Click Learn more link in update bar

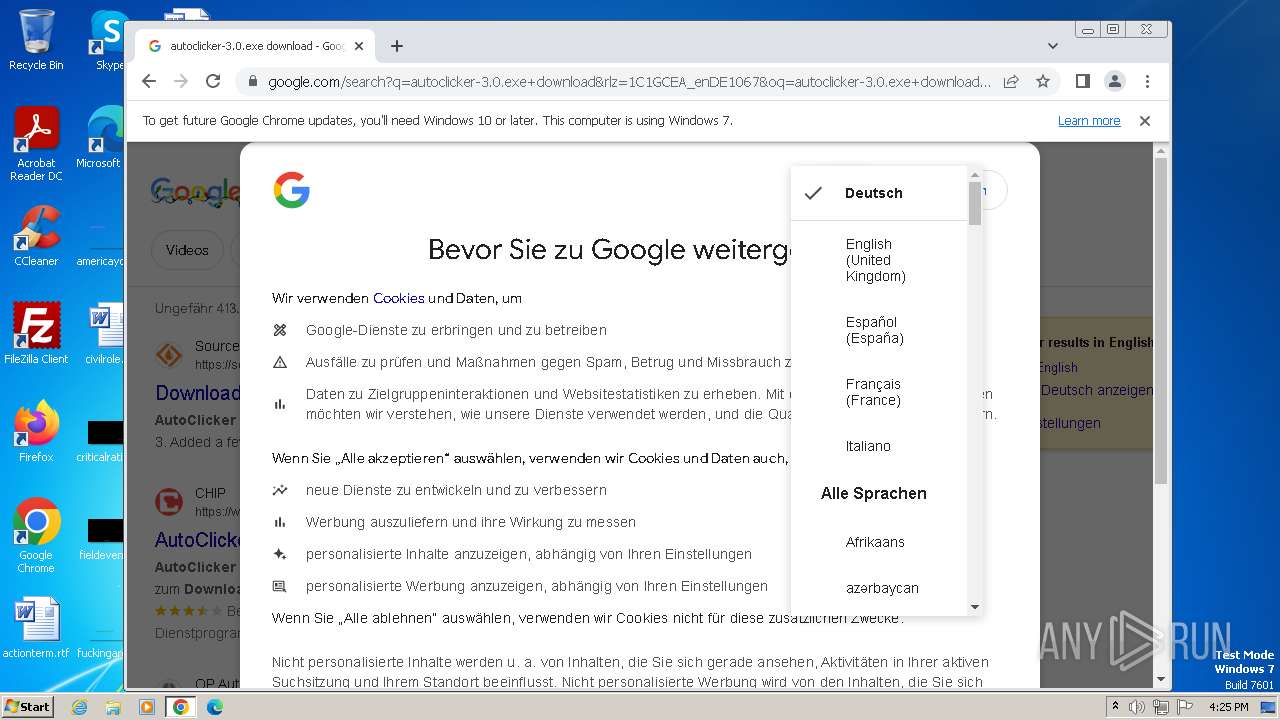click(1089, 121)
